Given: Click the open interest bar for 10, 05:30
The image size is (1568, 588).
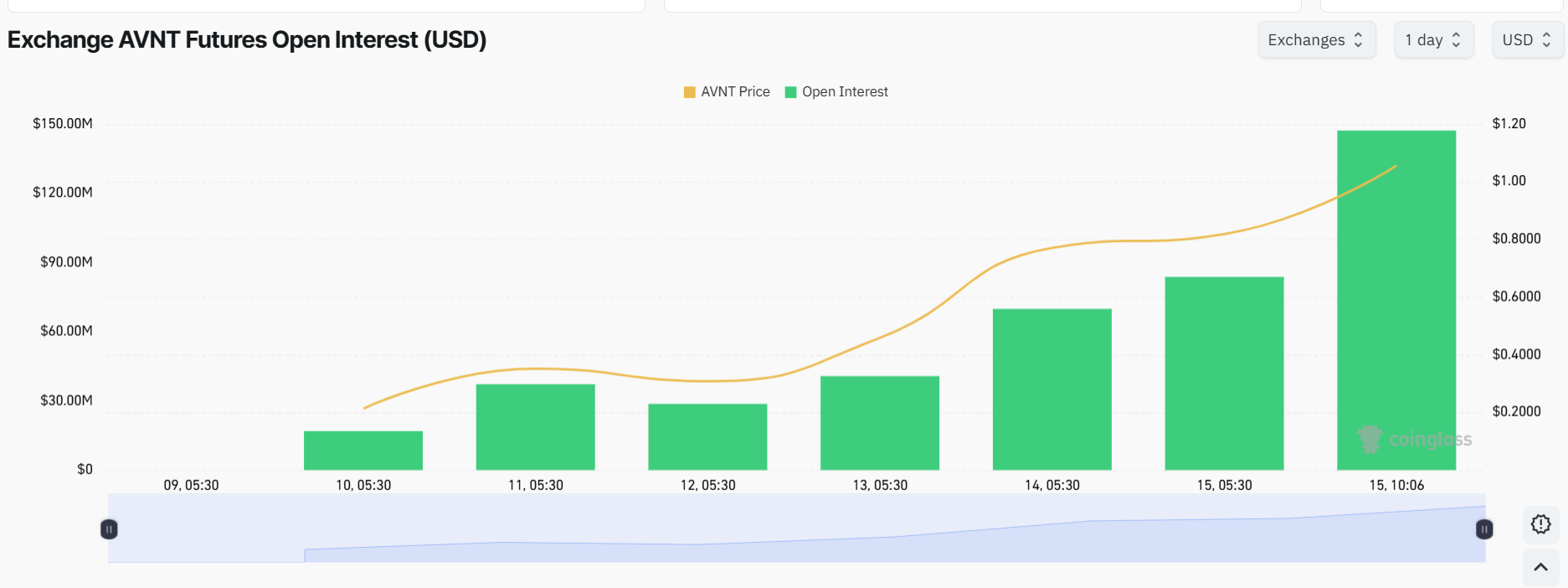Looking at the screenshot, I should (x=362, y=451).
